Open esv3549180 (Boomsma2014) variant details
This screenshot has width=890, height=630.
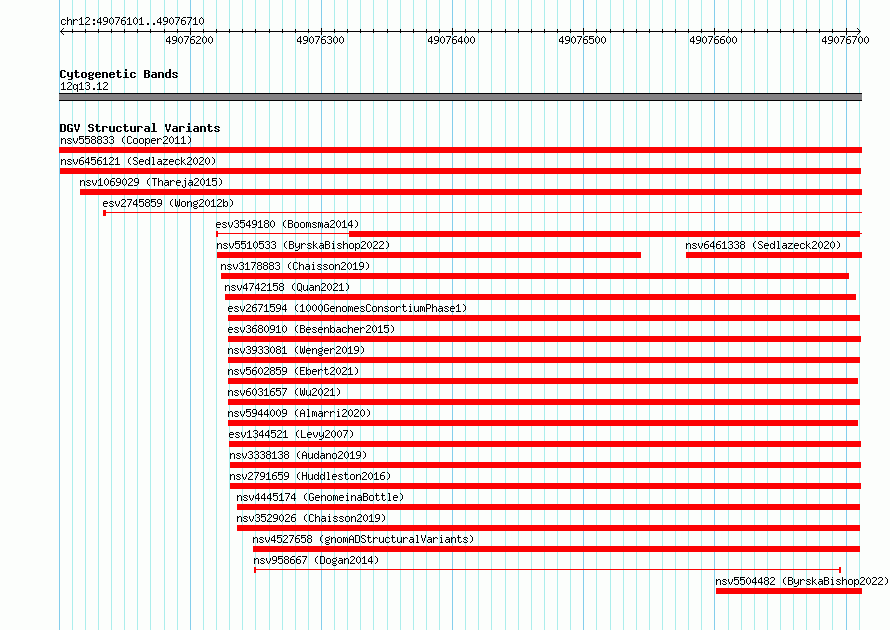(287, 224)
